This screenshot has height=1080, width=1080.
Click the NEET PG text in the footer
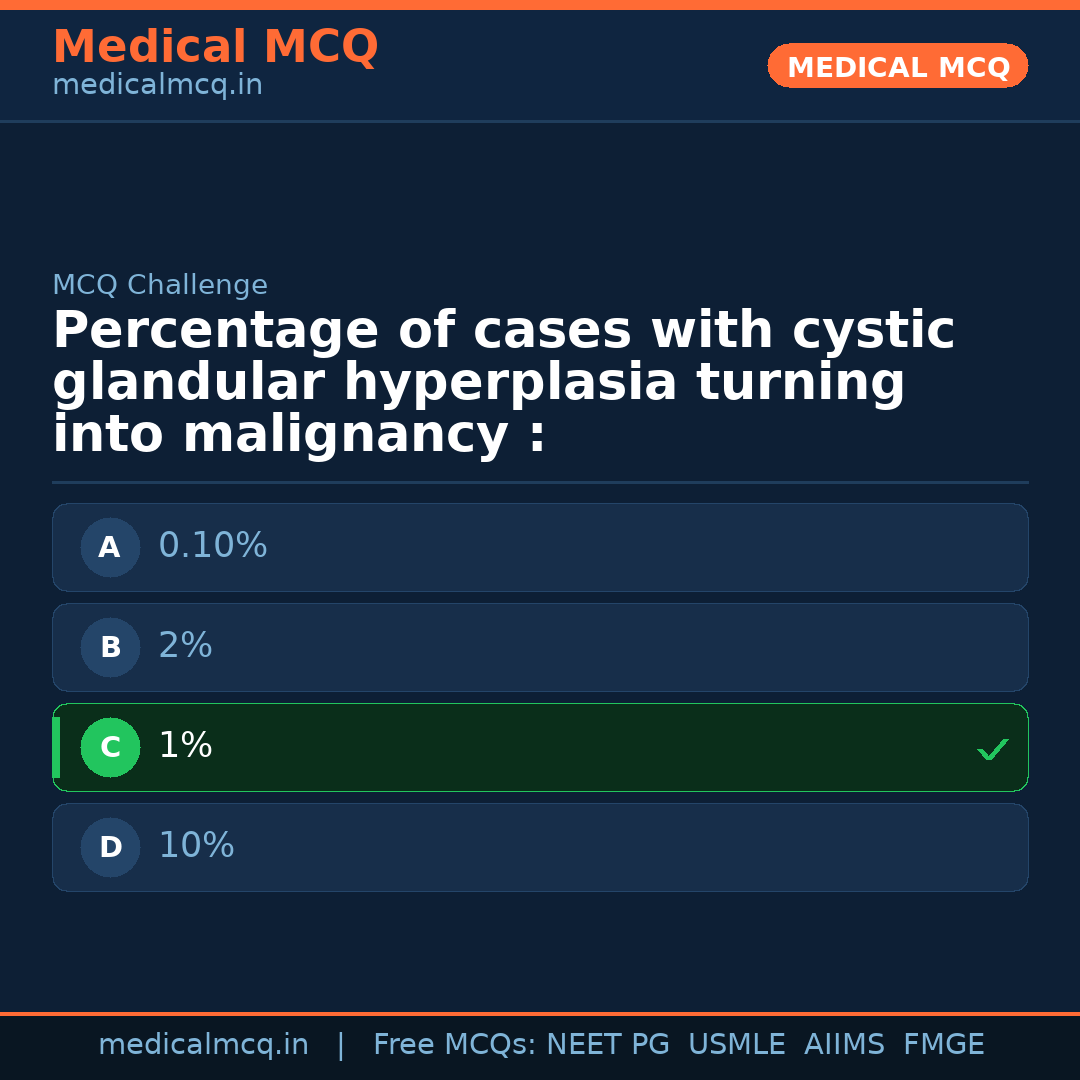click(x=608, y=1045)
